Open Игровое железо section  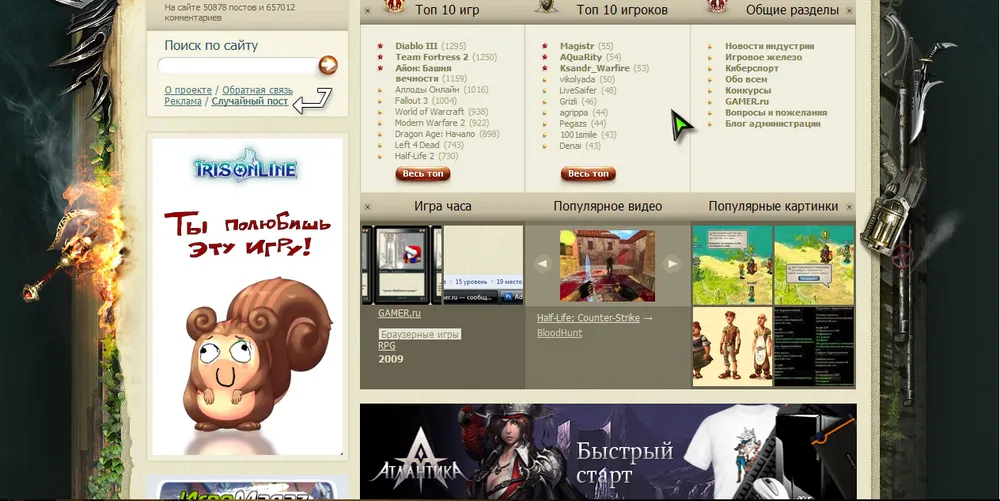coord(763,57)
